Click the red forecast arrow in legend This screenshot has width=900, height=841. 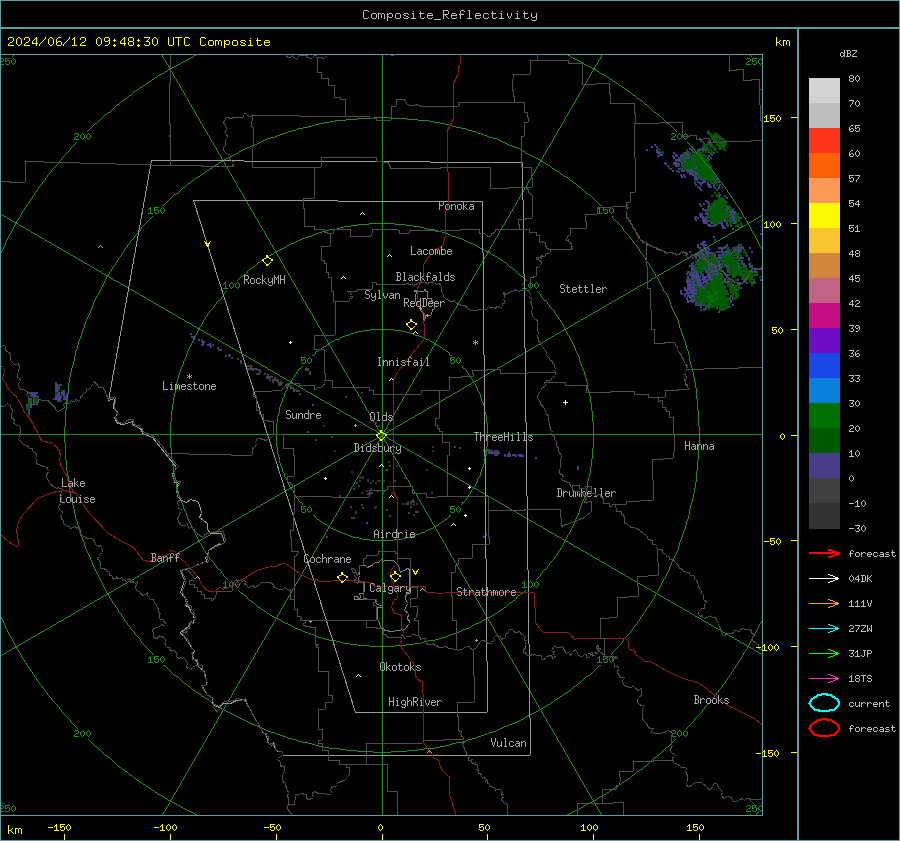point(824,553)
